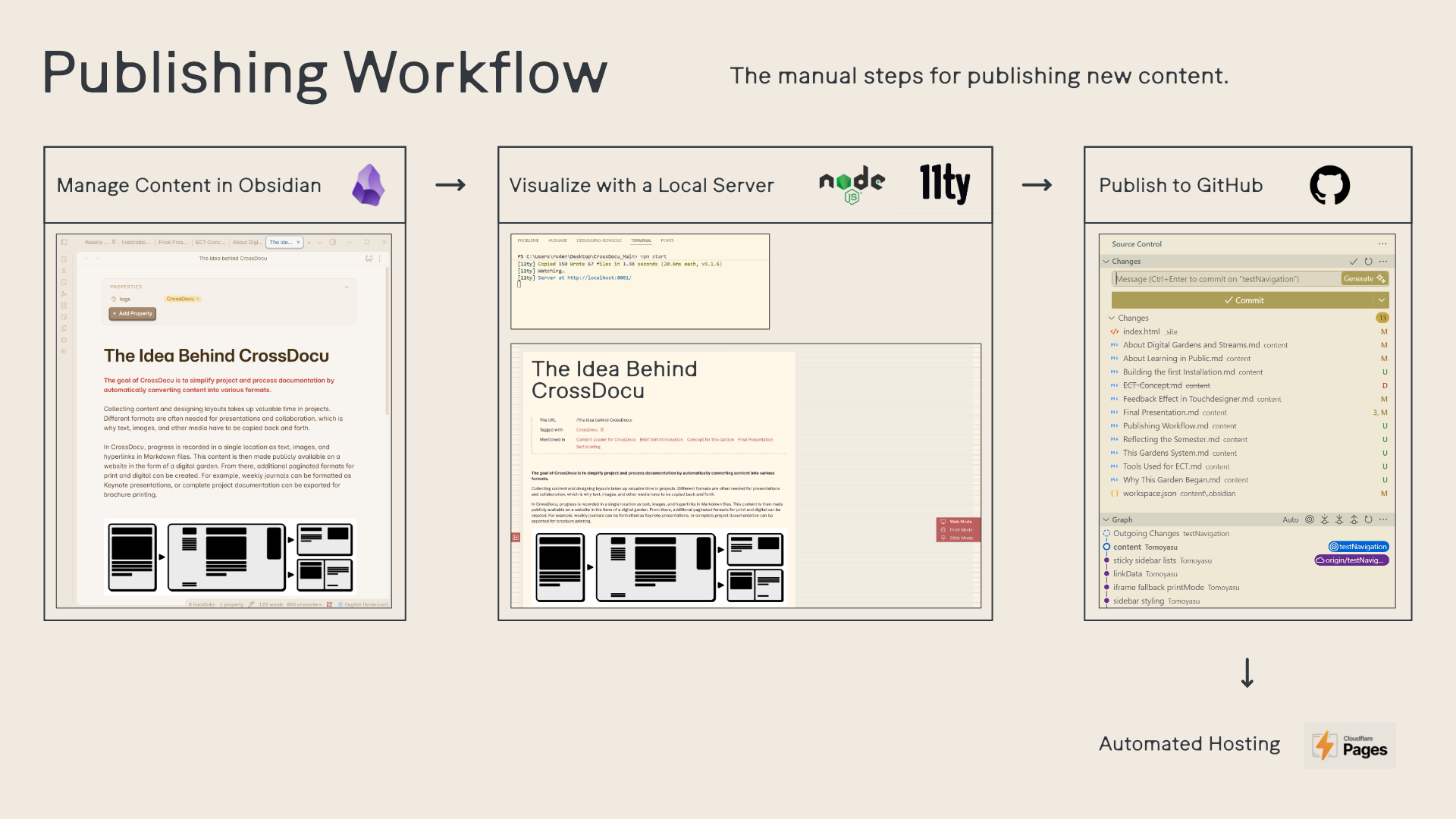
Task: Collapse the Properties panel chevron in Obsidian
Action: 347,287
